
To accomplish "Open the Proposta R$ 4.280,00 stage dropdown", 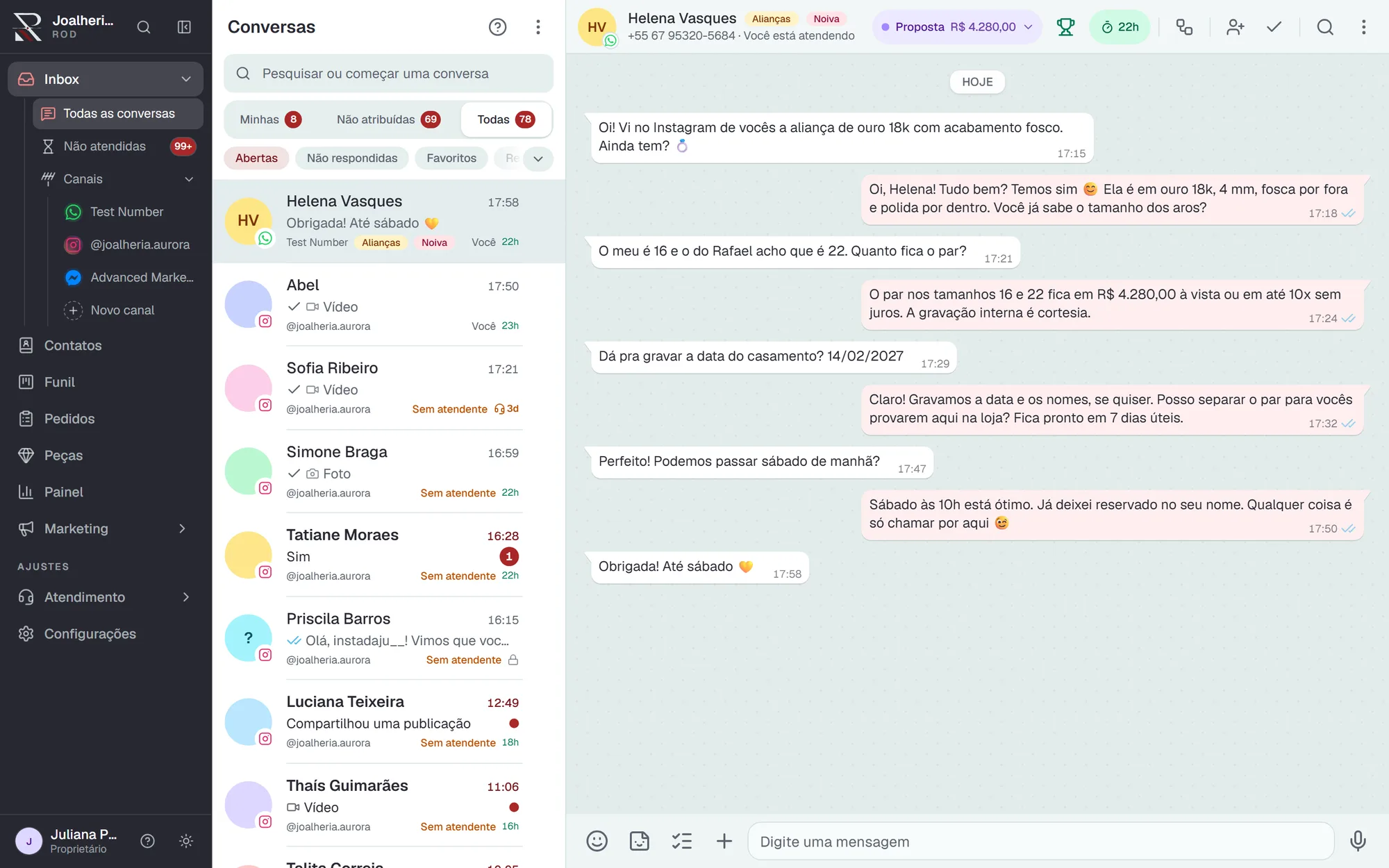I will click(x=957, y=27).
